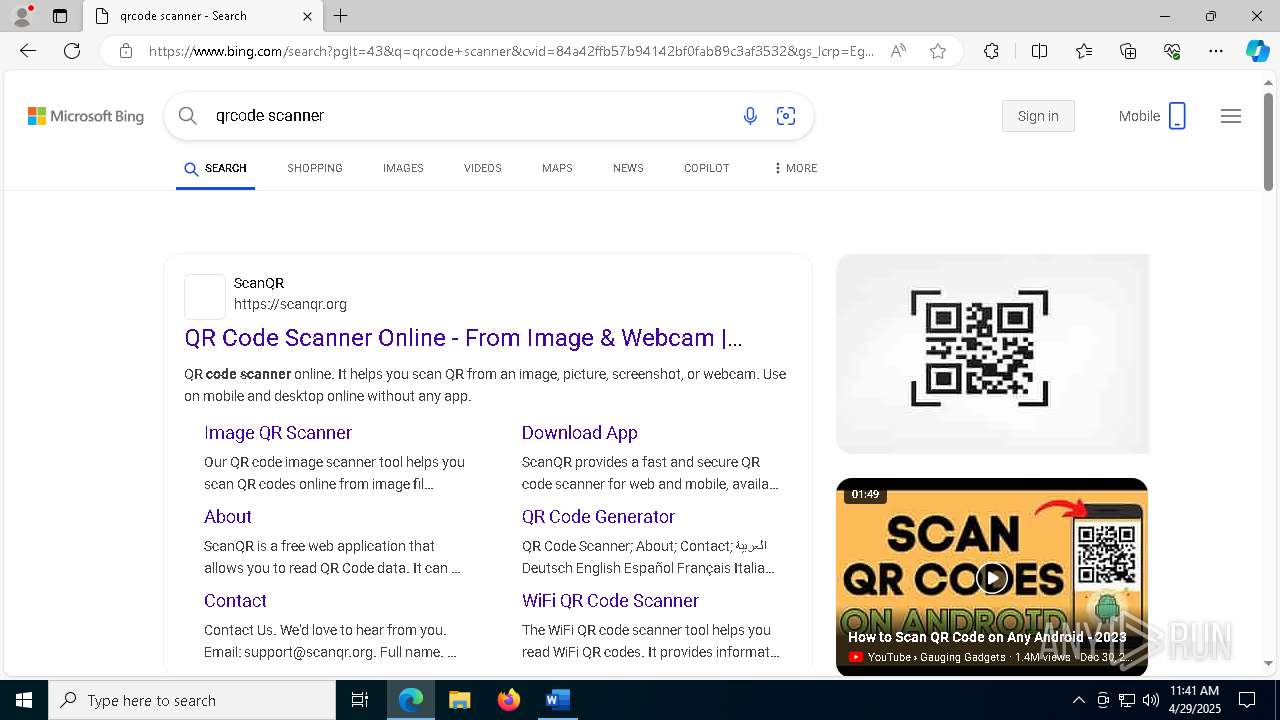
Task: Select the VIDEOS tab
Action: (x=483, y=168)
